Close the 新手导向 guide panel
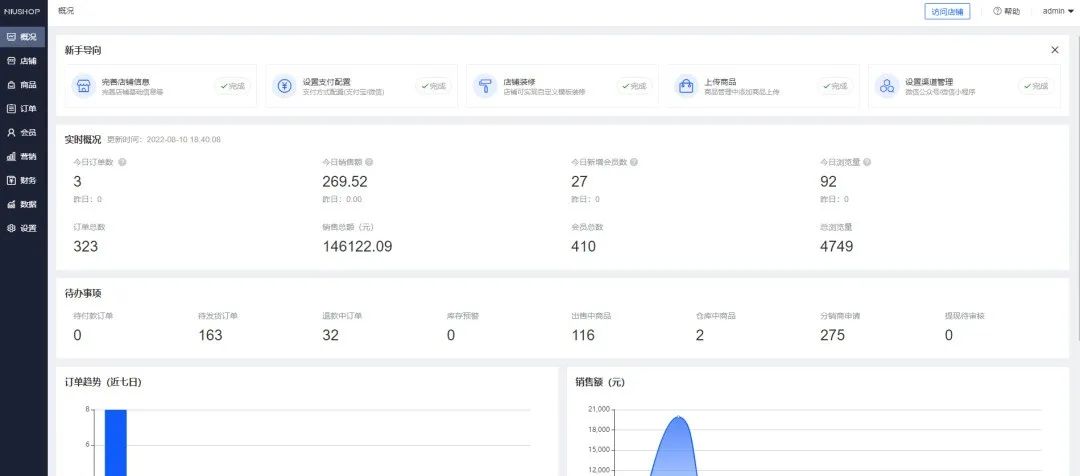Image resolution: width=1080 pixels, height=476 pixels. 1055,50
